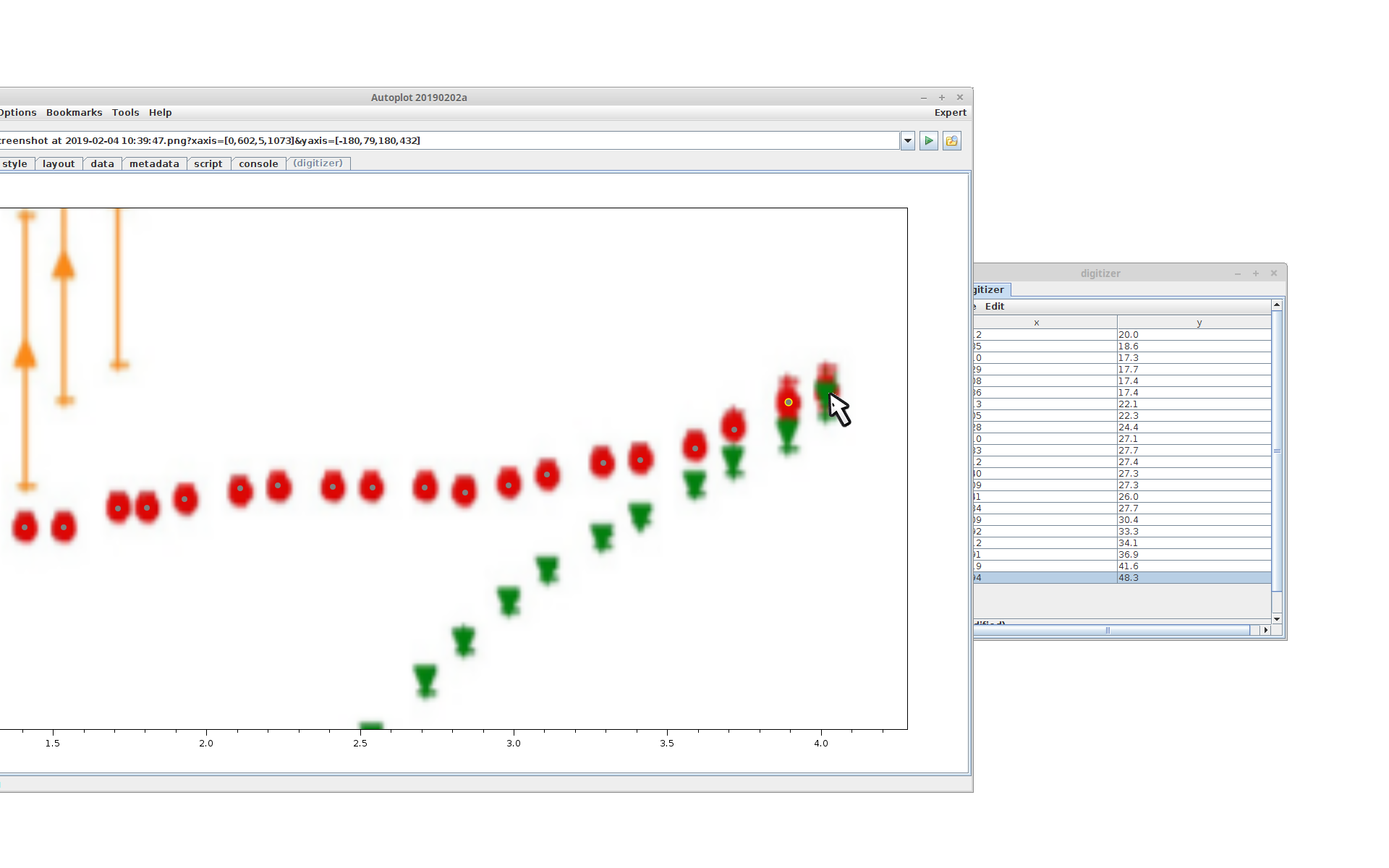The image size is (1389, 868).
Task: Expand the address bar history dropdown
Action: click(908, 141)
